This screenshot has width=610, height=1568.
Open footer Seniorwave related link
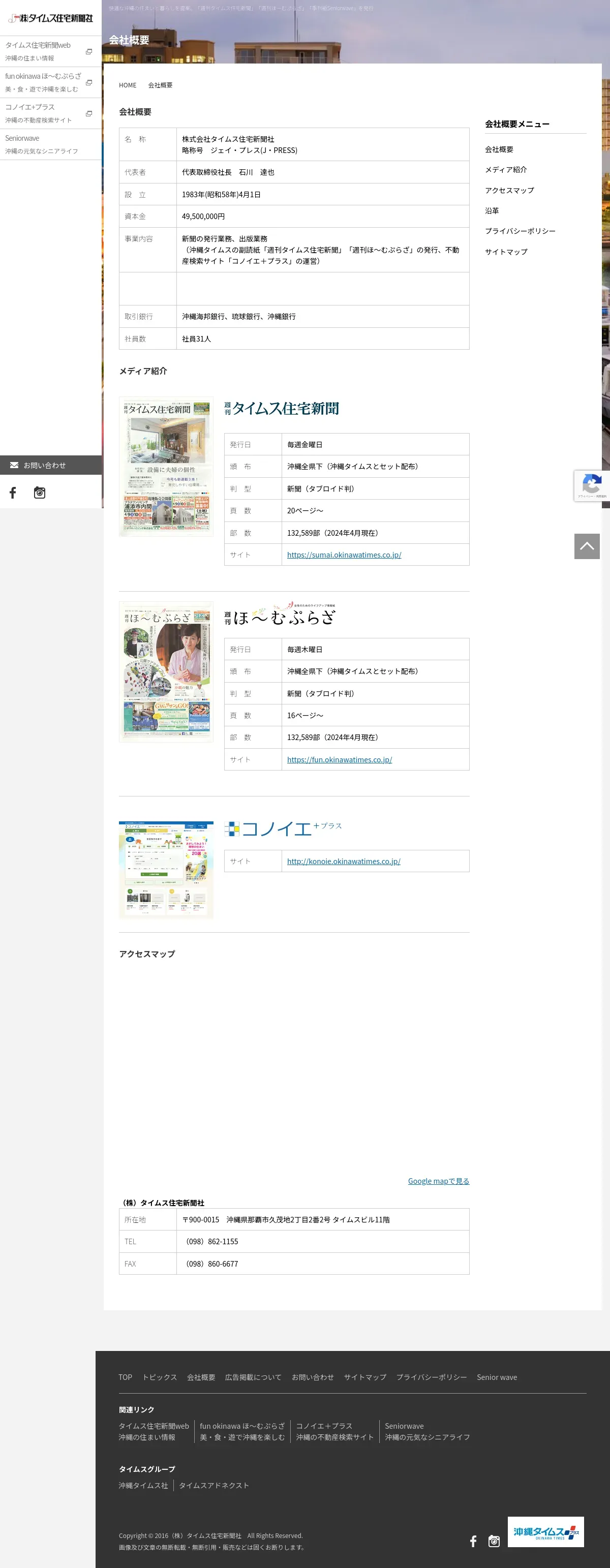(x=428, y=1431)
